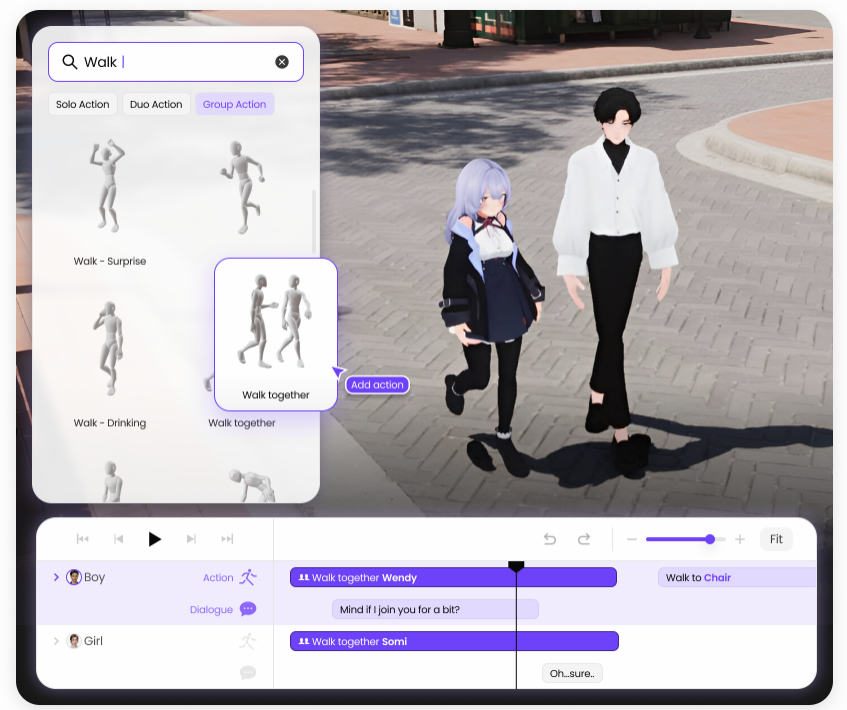Image resolution: width=847 pixels, height=710 pixels.
Task: Click Boy's Action running-figure icon
Action: pos(248,577)
